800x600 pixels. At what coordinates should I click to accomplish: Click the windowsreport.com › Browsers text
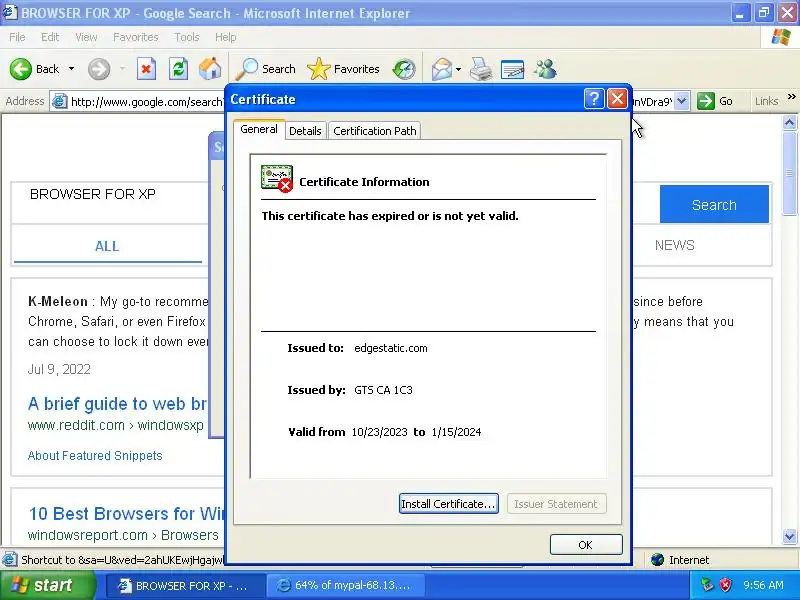(123, 535)
